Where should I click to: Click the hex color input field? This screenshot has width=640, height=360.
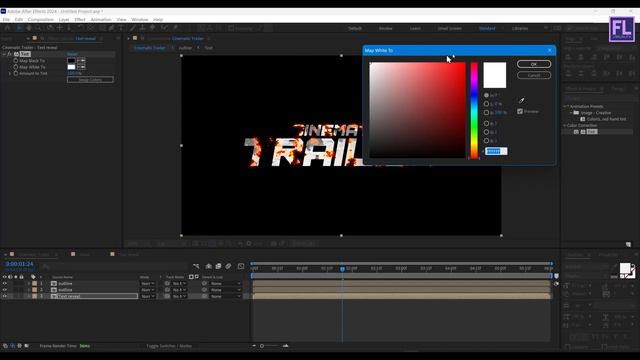pyautogui.click(x=496, y=151)
